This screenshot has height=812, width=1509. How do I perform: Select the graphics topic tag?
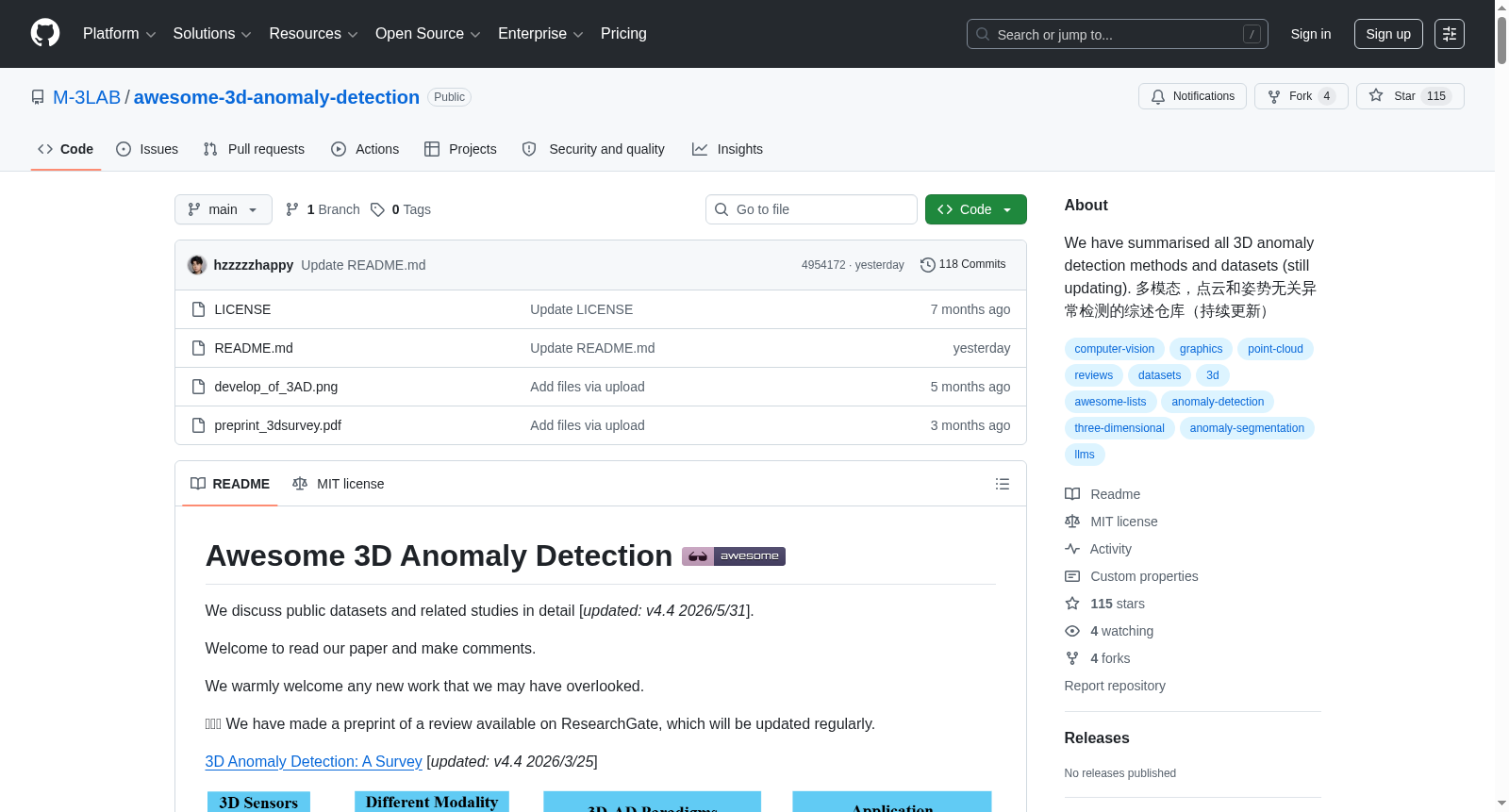[x=1201, y=349]
